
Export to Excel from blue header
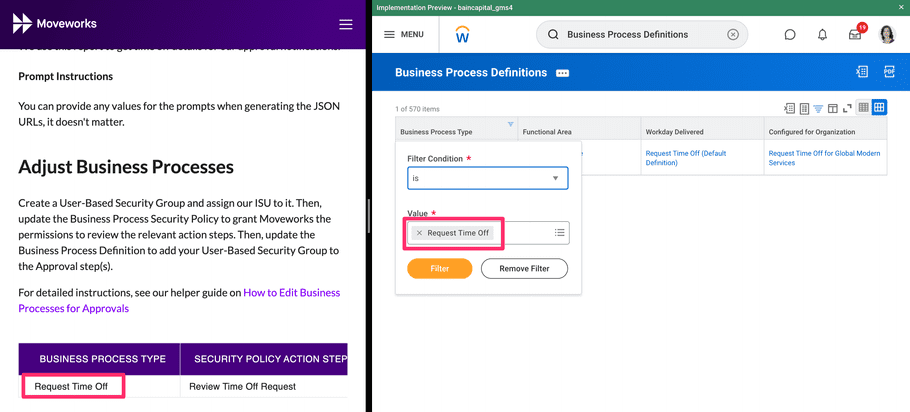[862, 72]
